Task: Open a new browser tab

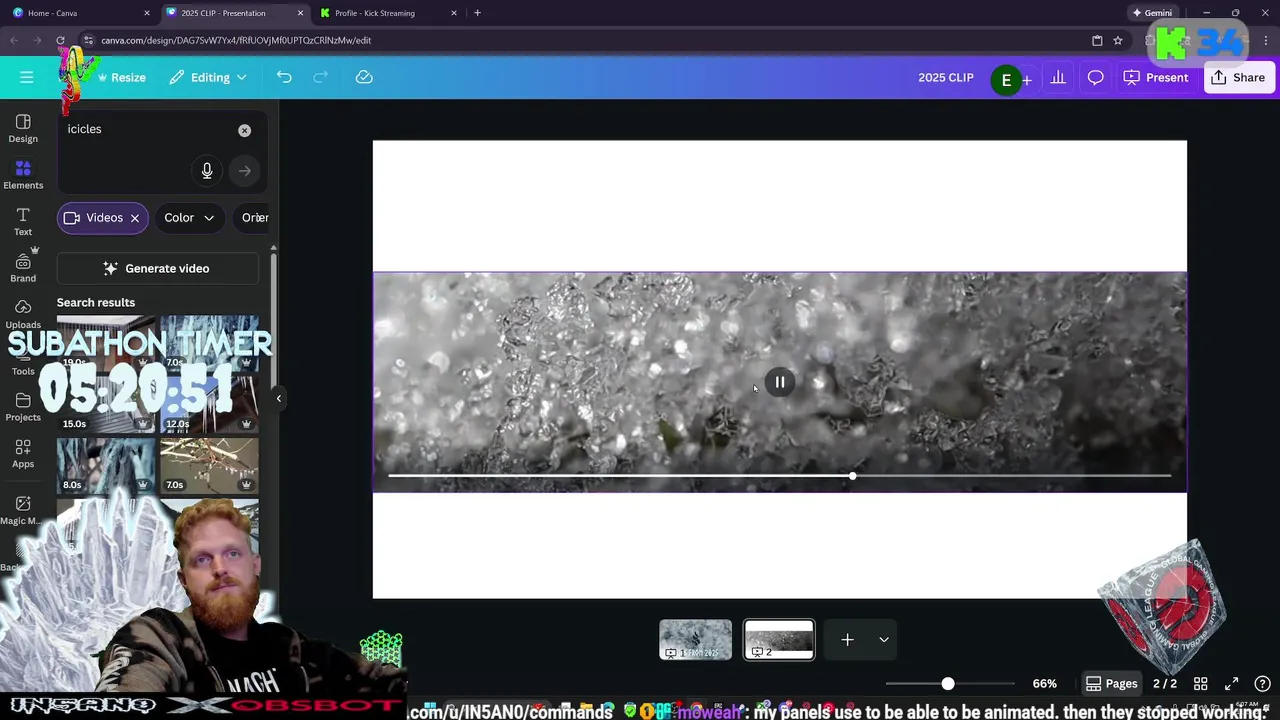Action: pyautogui.click(x=477, y=13)
